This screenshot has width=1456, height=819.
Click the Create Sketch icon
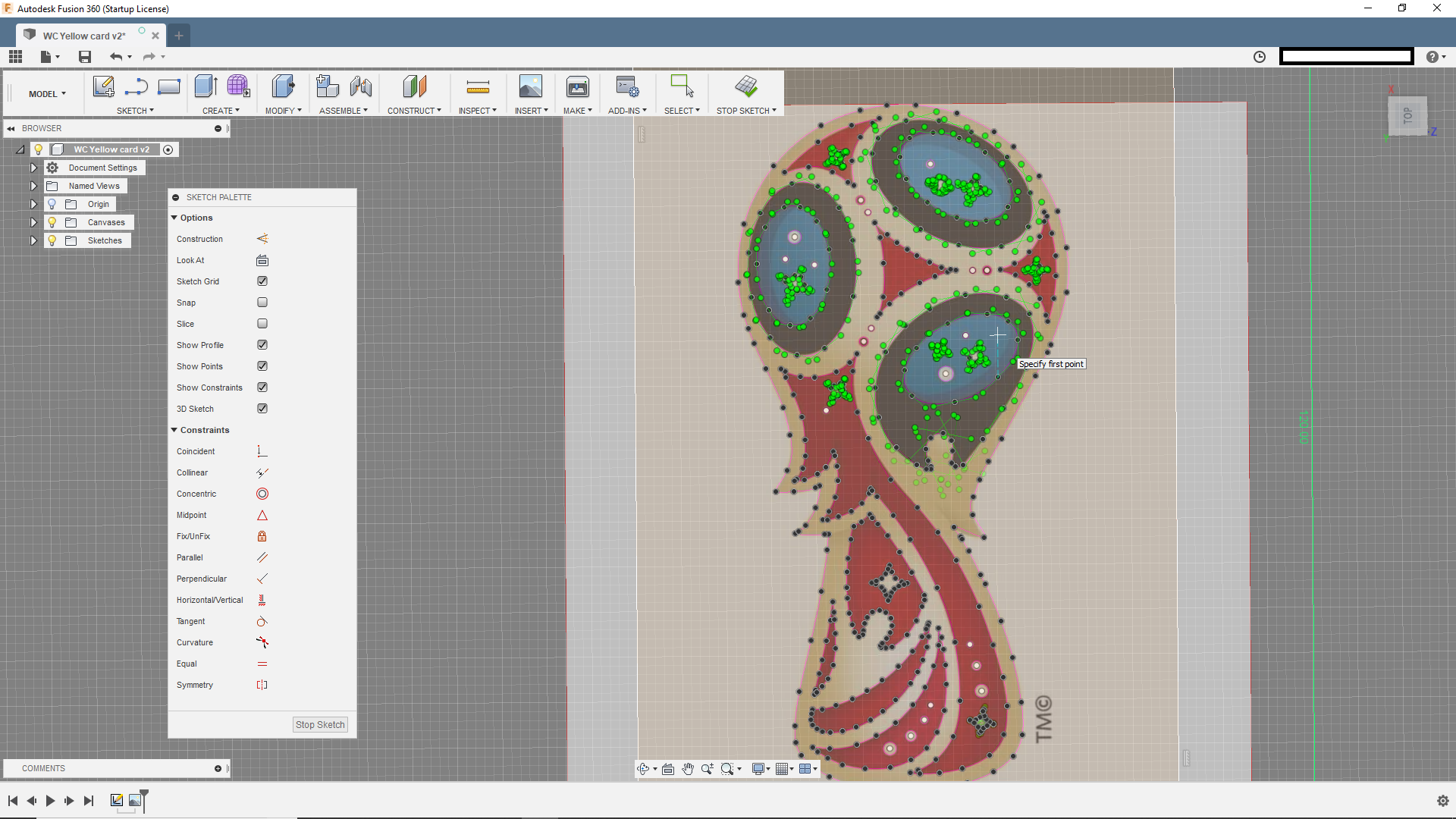point(103,86)
